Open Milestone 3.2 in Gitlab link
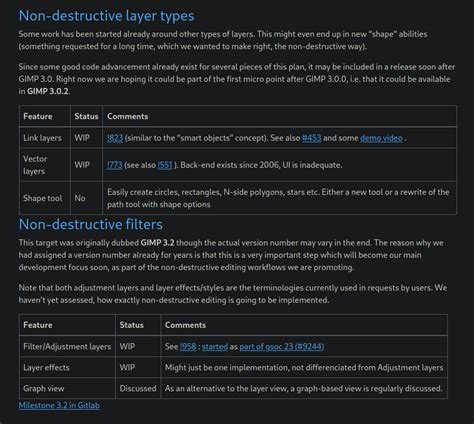Viewport: 474px width, 424px height. (59, 405)
